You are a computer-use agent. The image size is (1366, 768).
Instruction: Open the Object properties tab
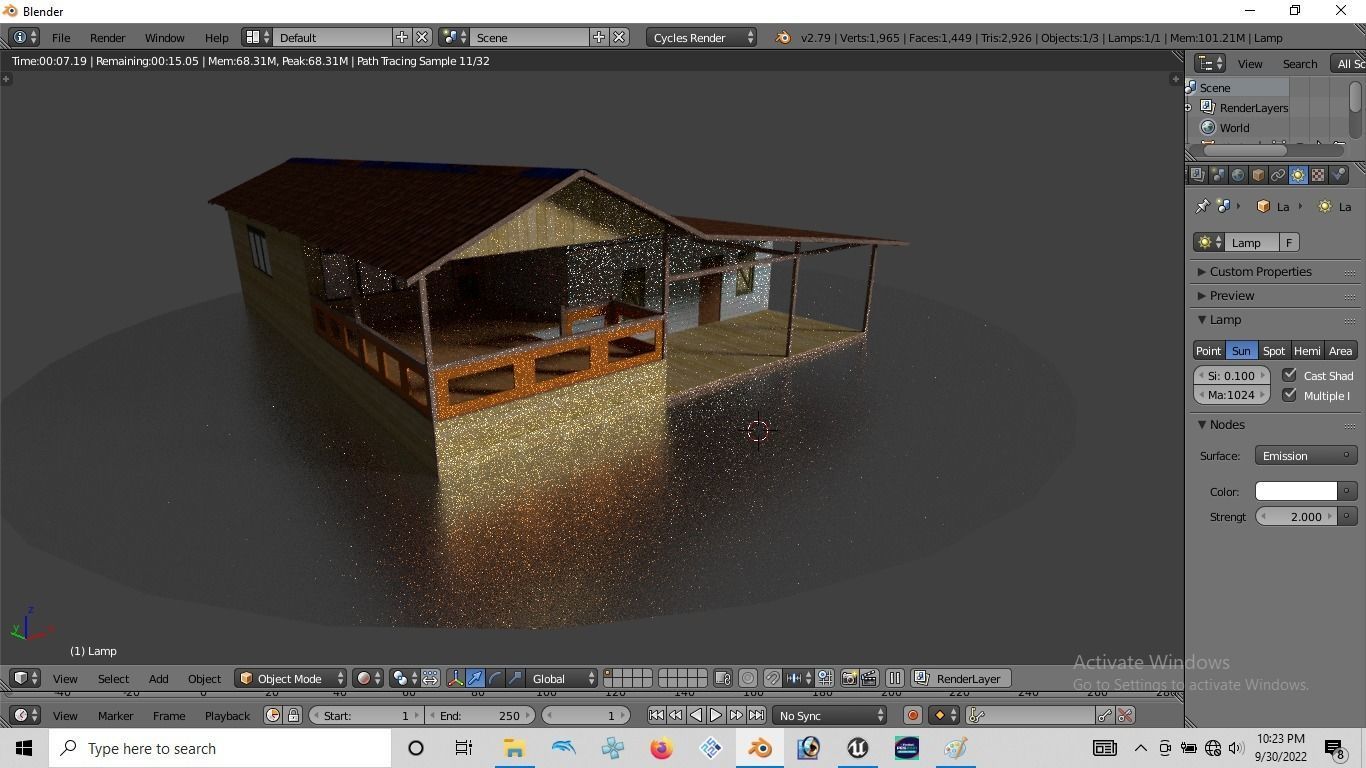pyautogui.click(x=1258, y=175)
